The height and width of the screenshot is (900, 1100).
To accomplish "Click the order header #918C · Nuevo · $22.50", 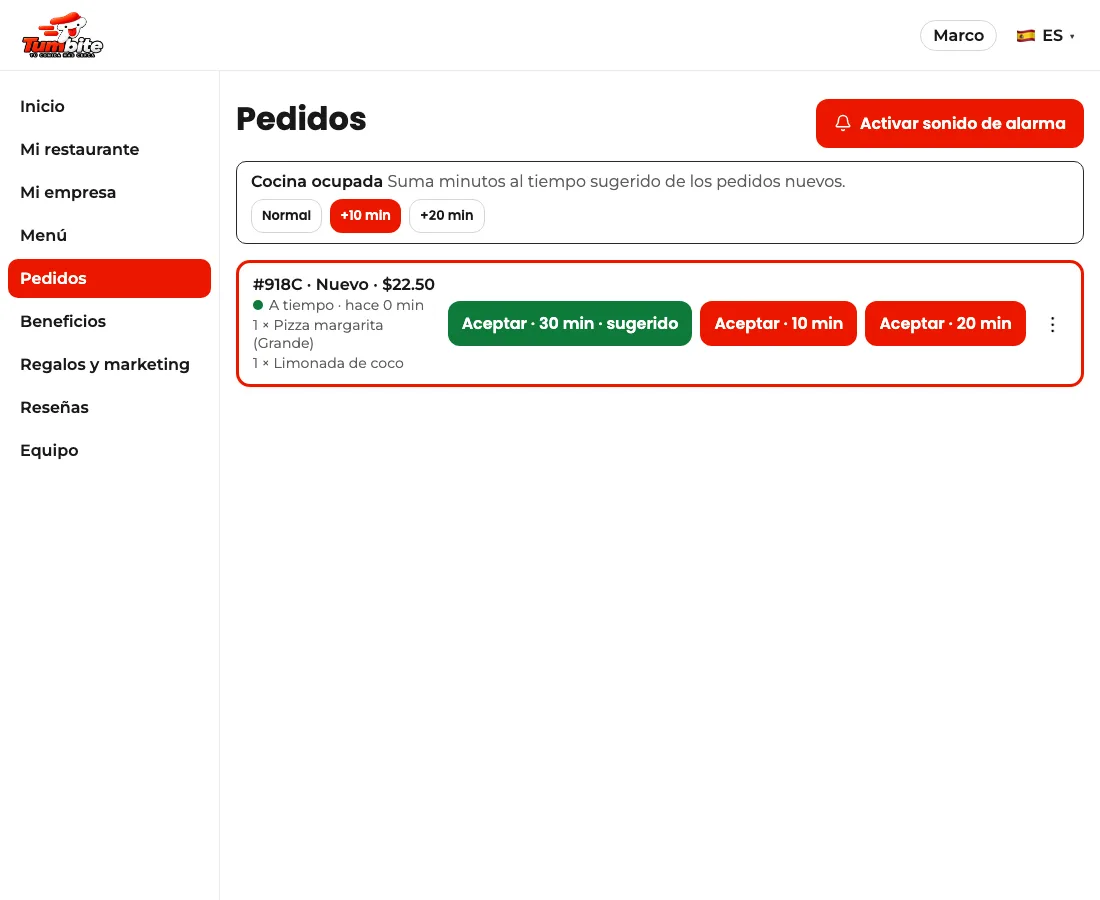I will [344, 284].
